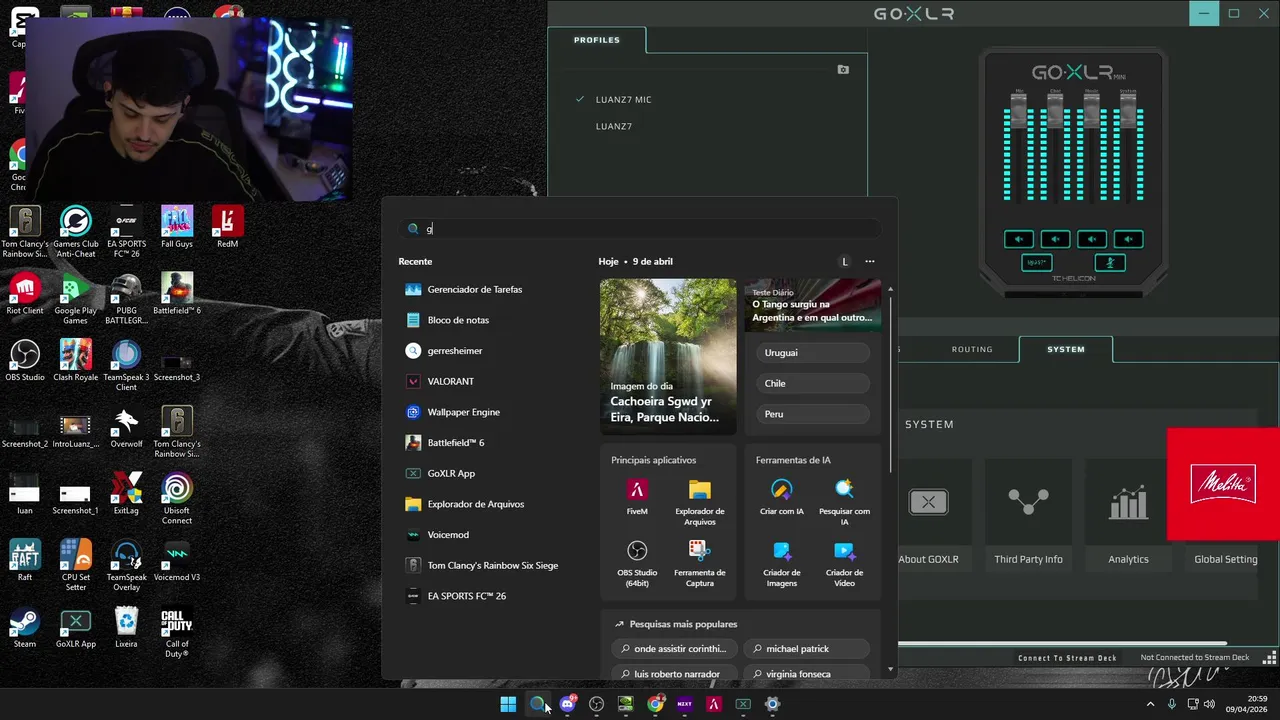This screenshot has width=1280, height=720.
Task: Adjust the Chat fader in GoXLR
Action: point(1055,112)
